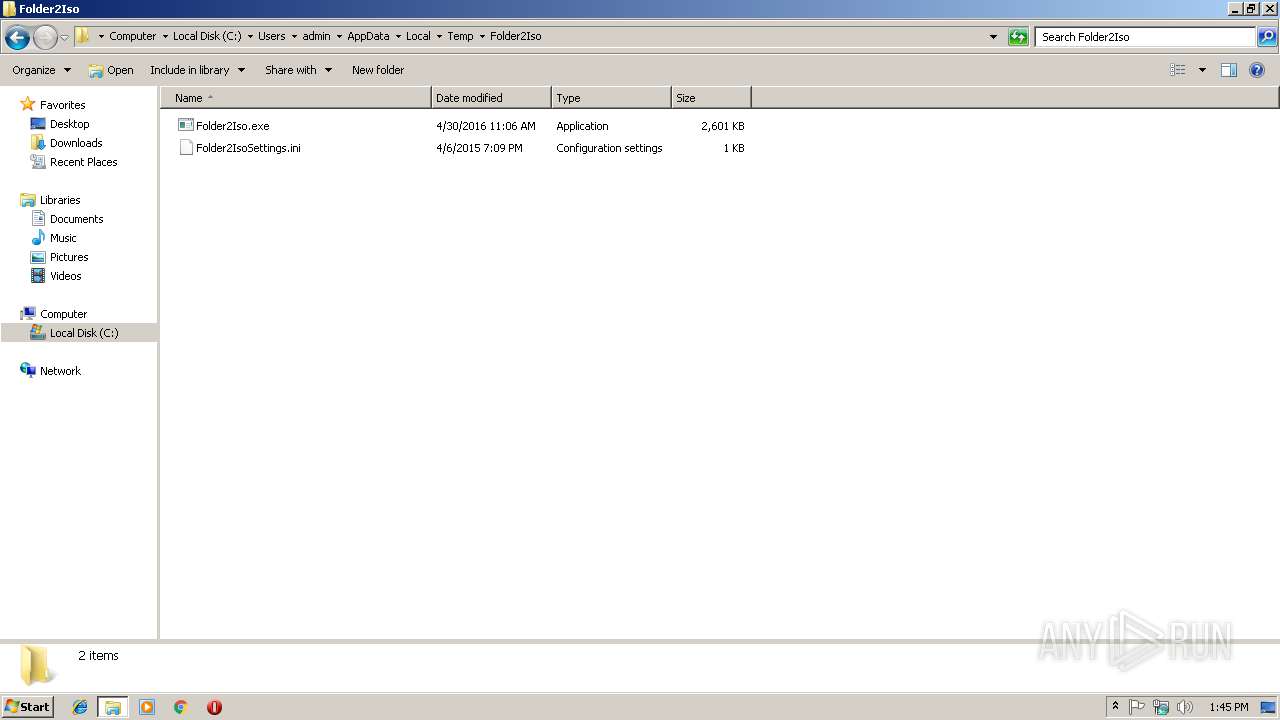Open address bar previous locations dropdown
Screen dimensions: 1280x720
(993, 37)
